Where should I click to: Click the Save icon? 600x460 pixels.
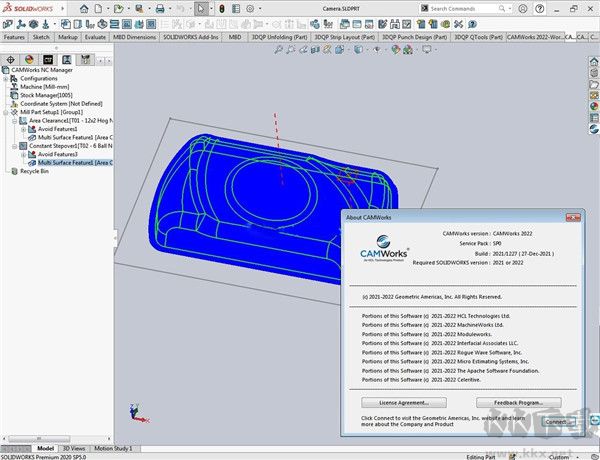pos(139,8)
